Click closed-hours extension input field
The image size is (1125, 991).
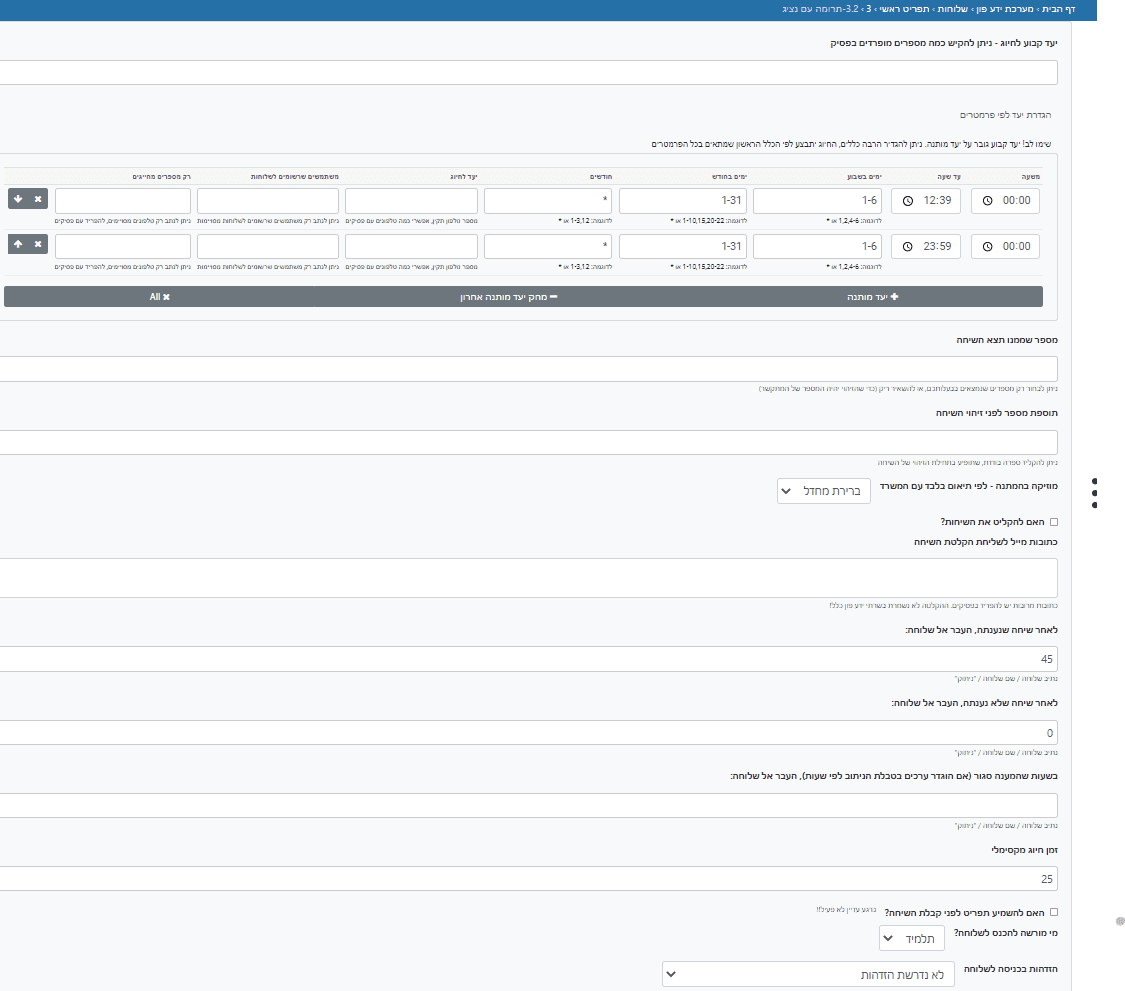tap(529, 806)
